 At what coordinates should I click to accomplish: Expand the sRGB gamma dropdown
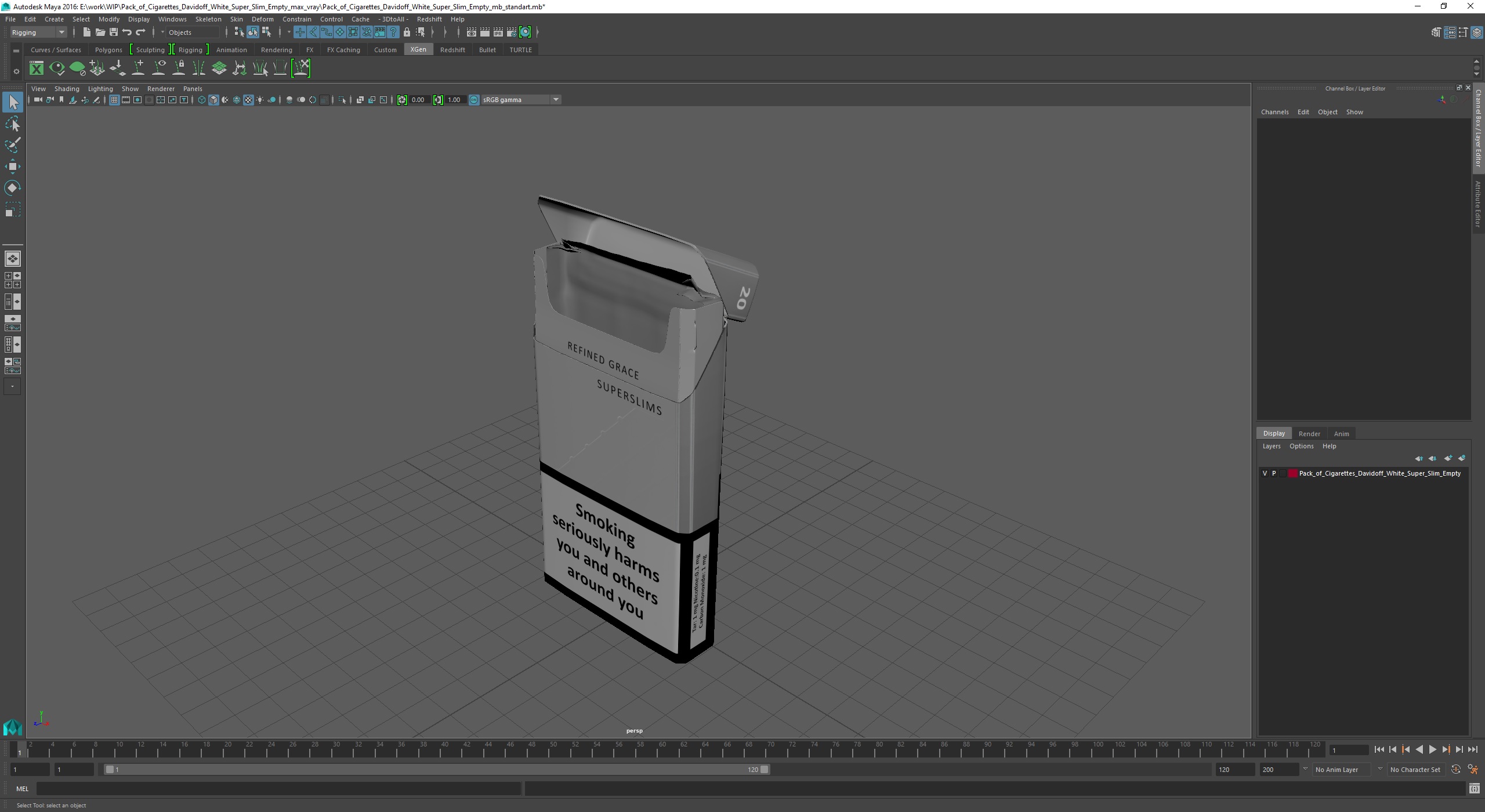click(556, 100)
